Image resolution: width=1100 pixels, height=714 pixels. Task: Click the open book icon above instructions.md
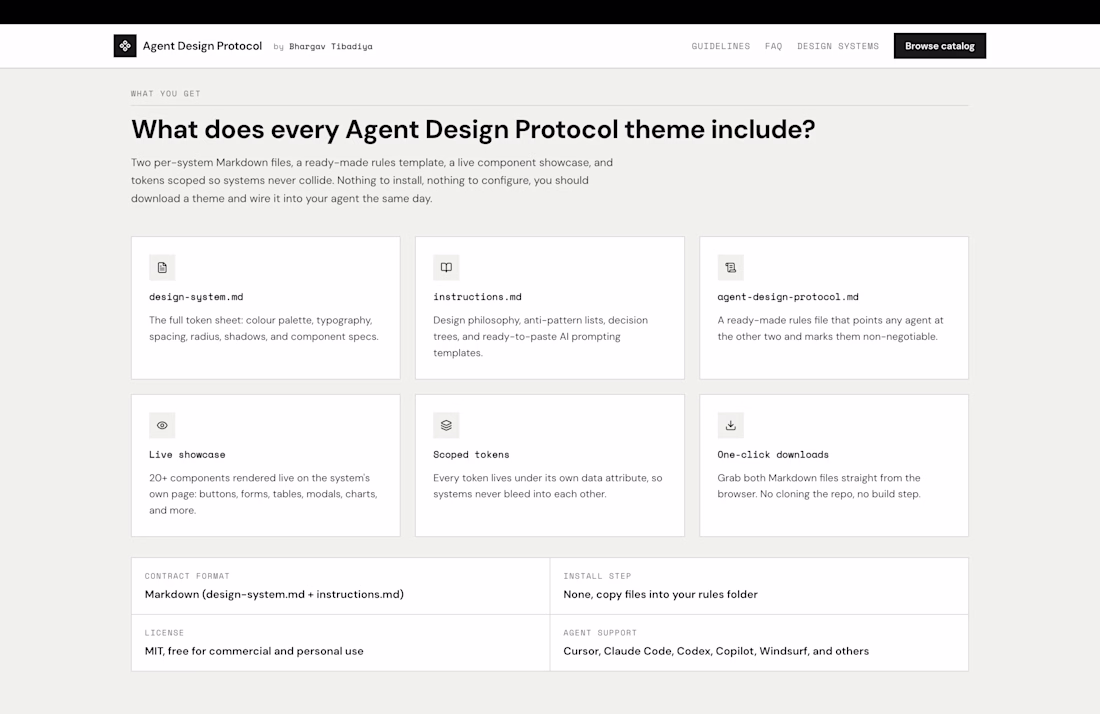pos(446,267)
